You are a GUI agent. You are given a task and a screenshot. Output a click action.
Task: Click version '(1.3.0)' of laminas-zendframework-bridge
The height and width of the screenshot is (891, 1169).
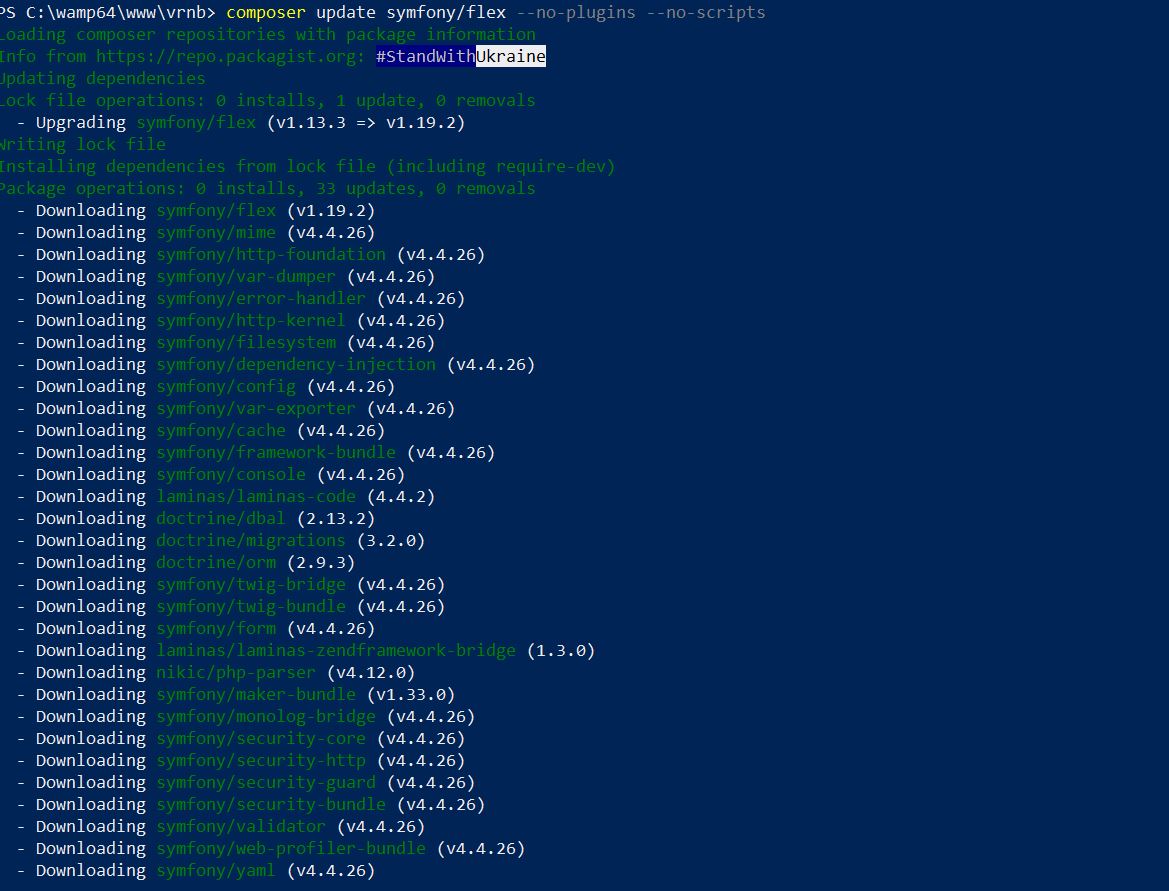point(561,650)
